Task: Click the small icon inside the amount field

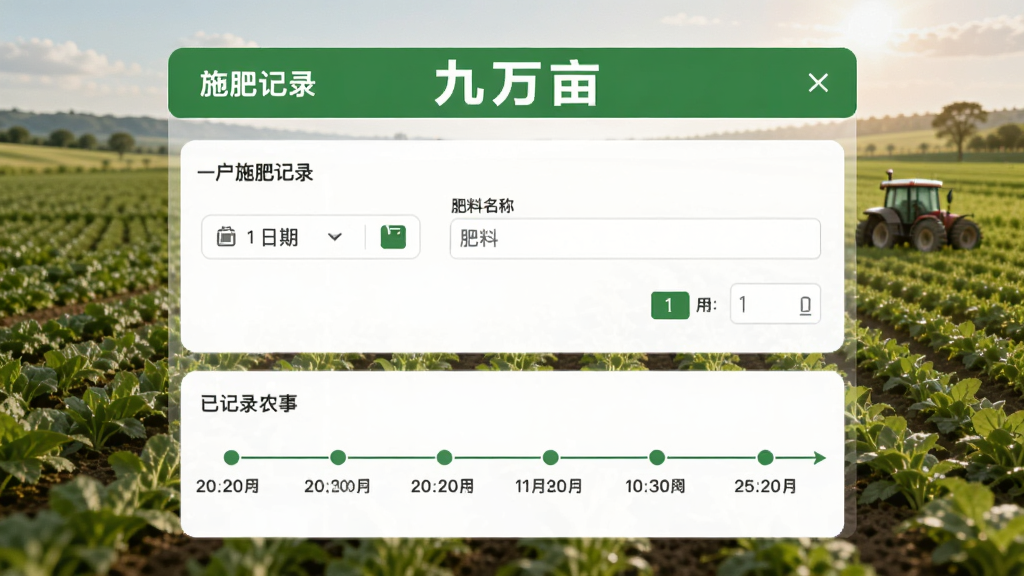Action: (805, 305)
